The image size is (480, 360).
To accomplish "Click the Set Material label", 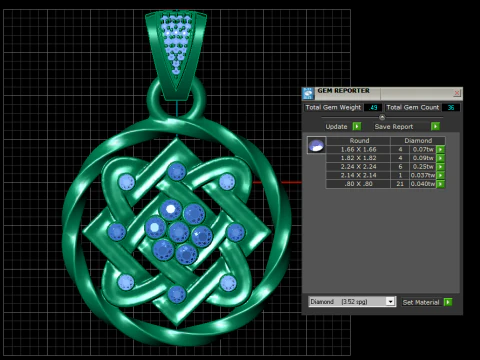I will click(x=421, y=302).
